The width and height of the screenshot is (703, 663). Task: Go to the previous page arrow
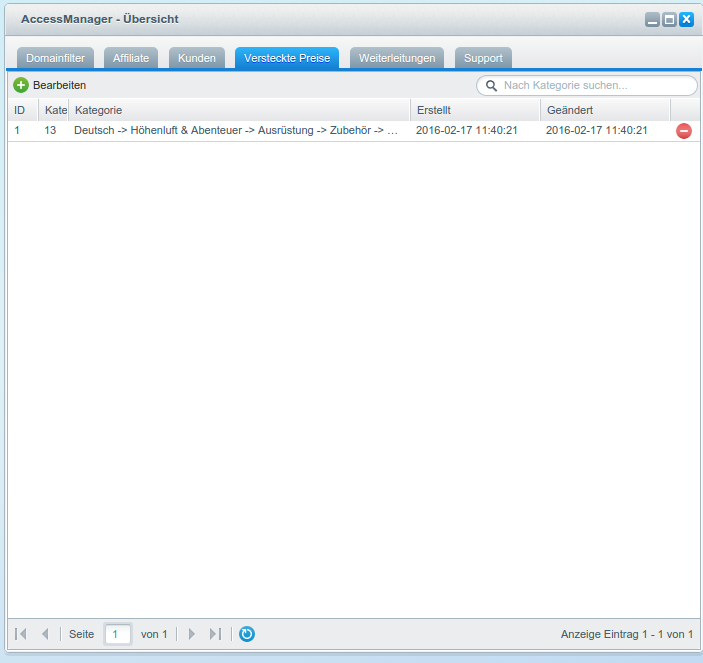(45, 634)
